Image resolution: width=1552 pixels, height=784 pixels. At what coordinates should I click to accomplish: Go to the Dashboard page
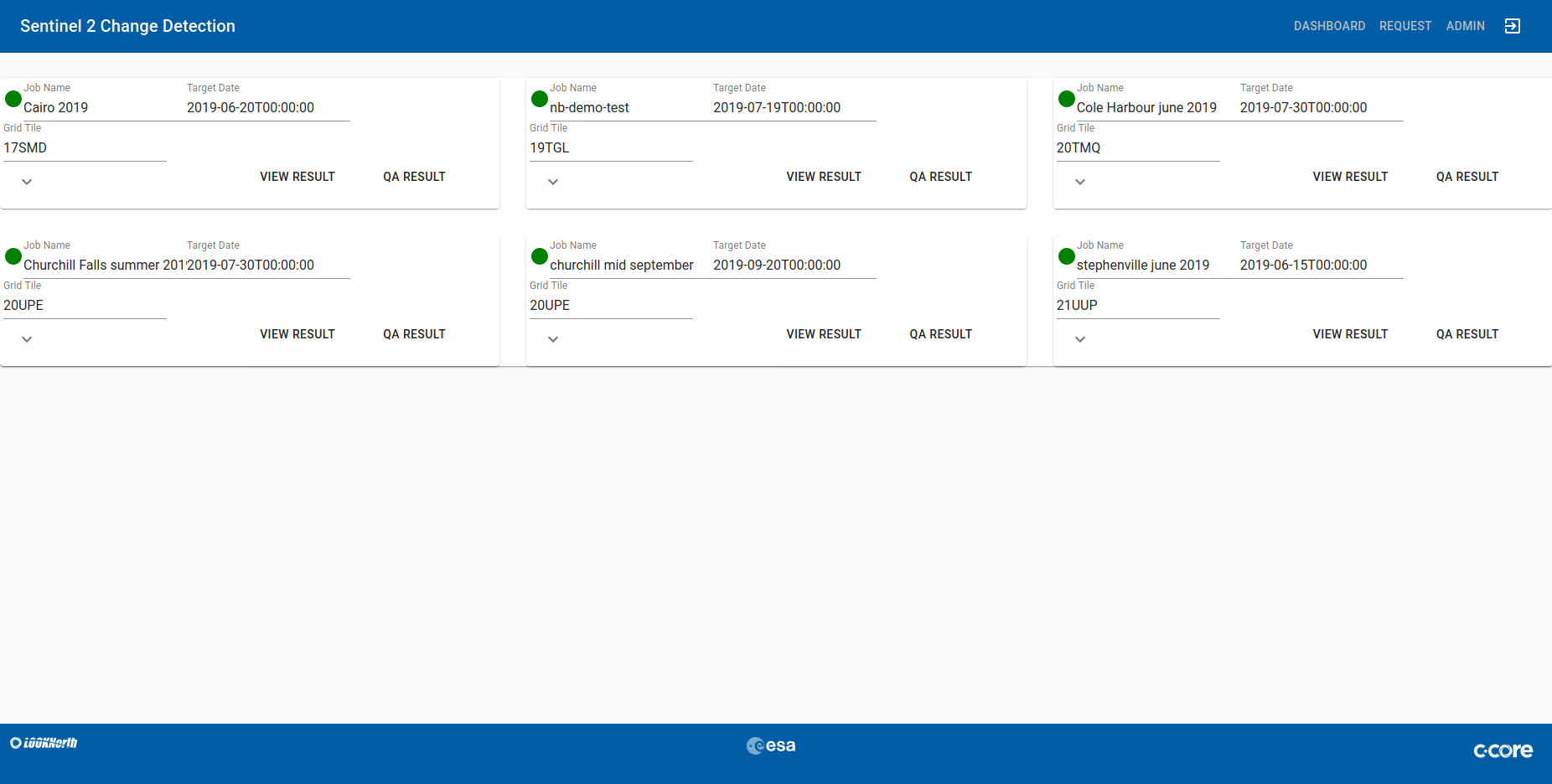pos(1329,26)
